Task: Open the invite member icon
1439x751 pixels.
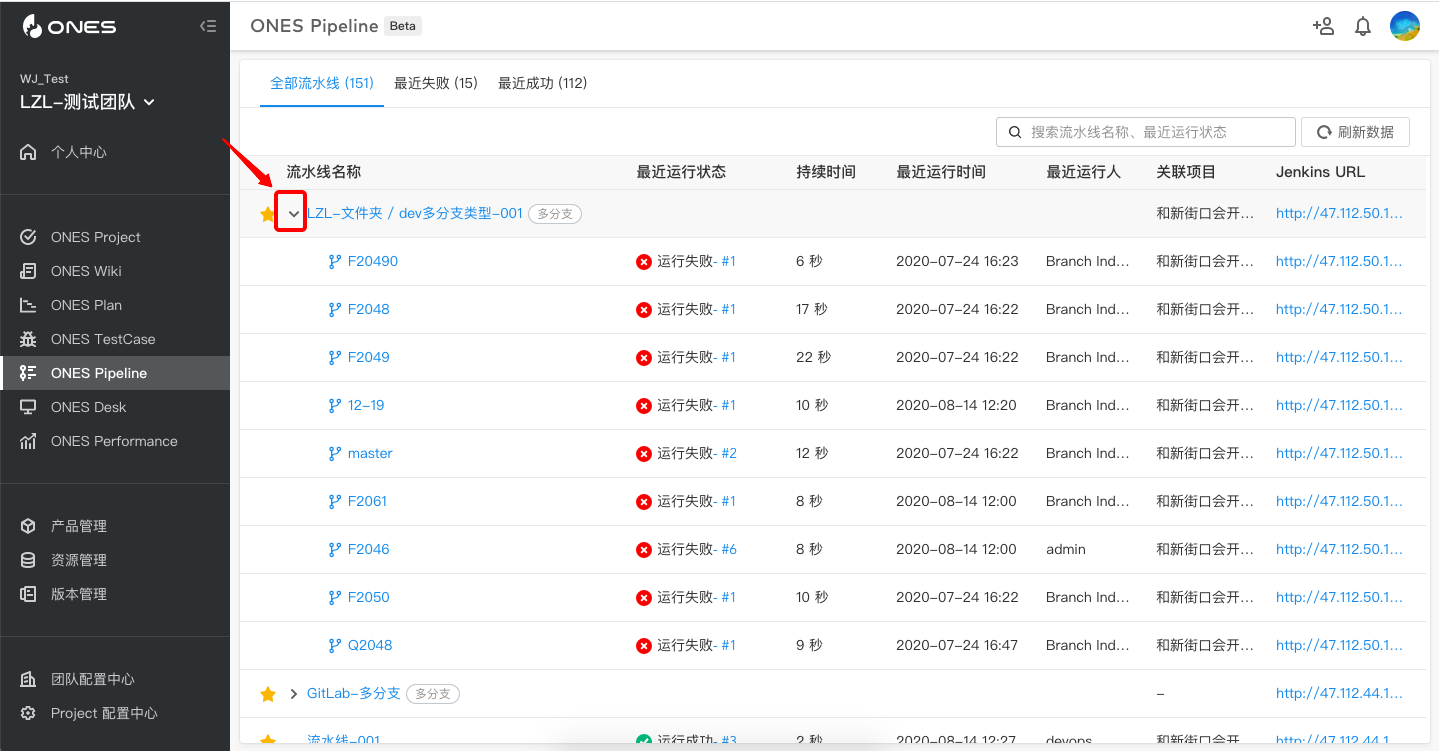Action: click(x=1323, y=26)
